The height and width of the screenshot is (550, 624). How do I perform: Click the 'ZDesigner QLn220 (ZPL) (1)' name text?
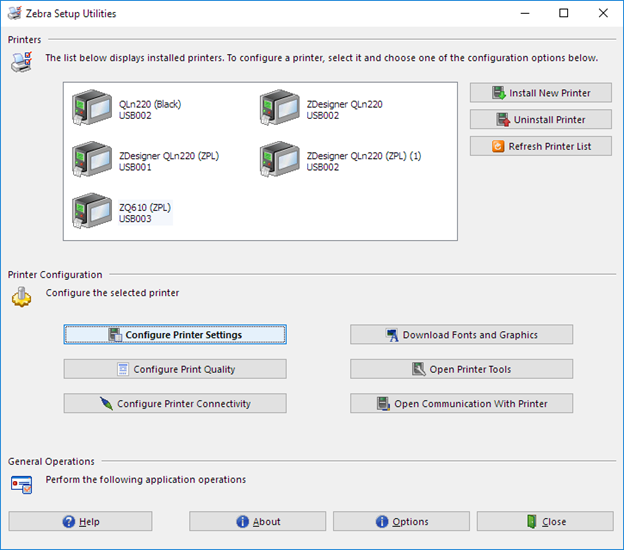click(x=364, y=156)
